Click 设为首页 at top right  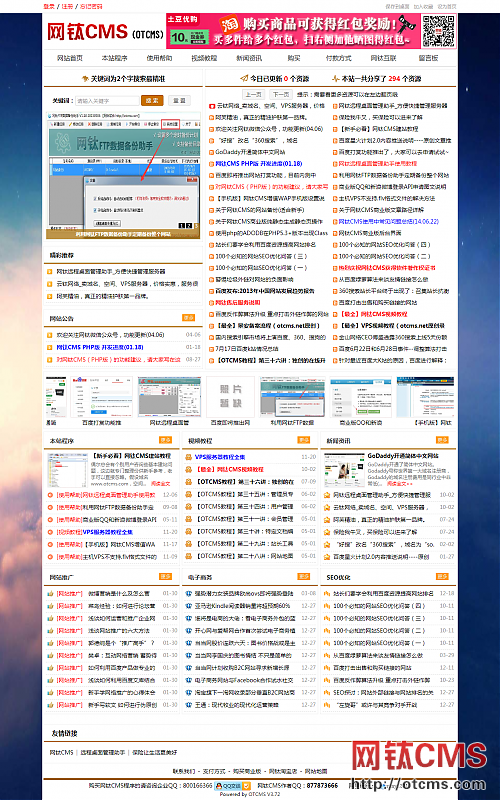click(x=447, y=7)
